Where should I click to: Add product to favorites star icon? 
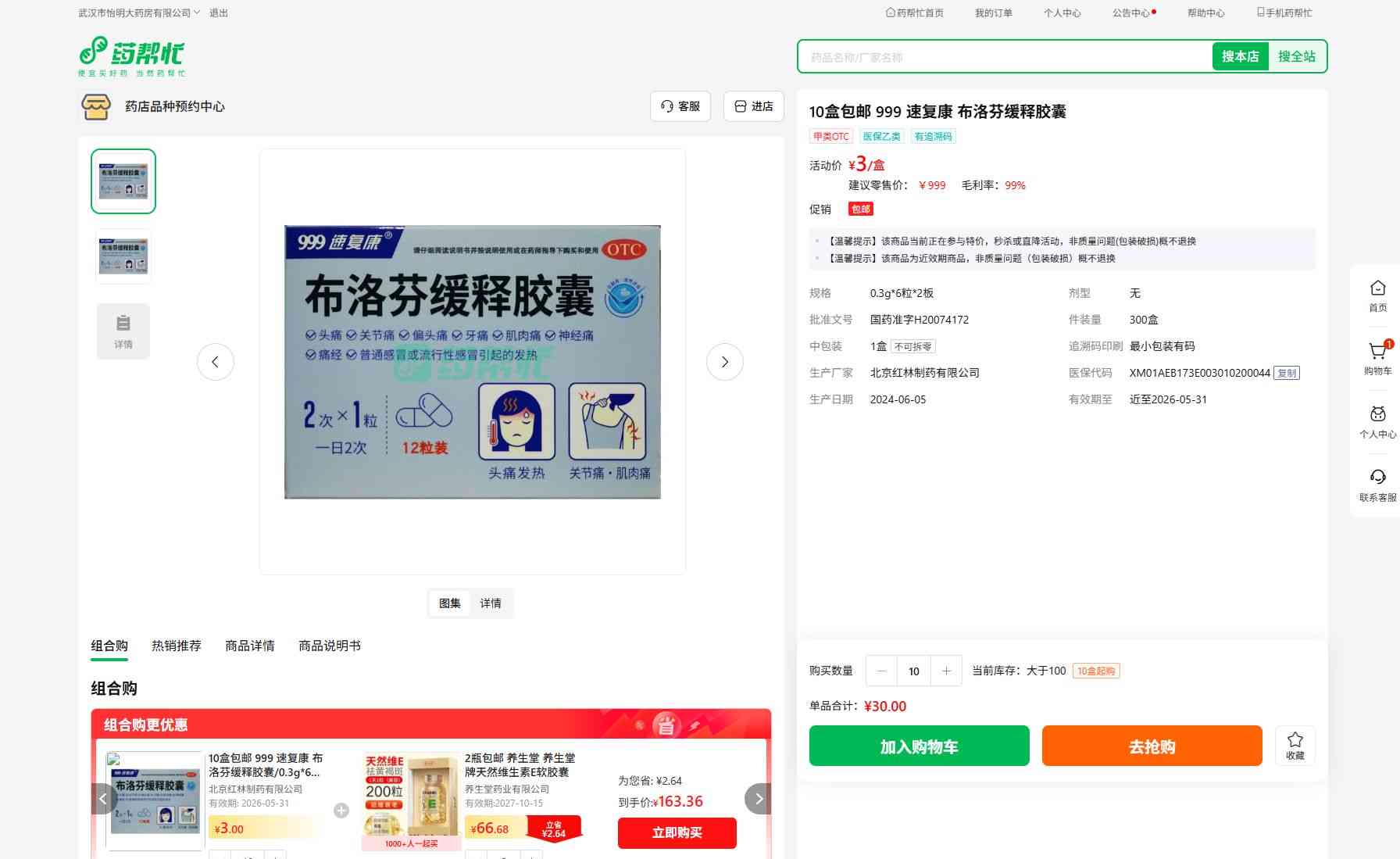coord(1295,746)
